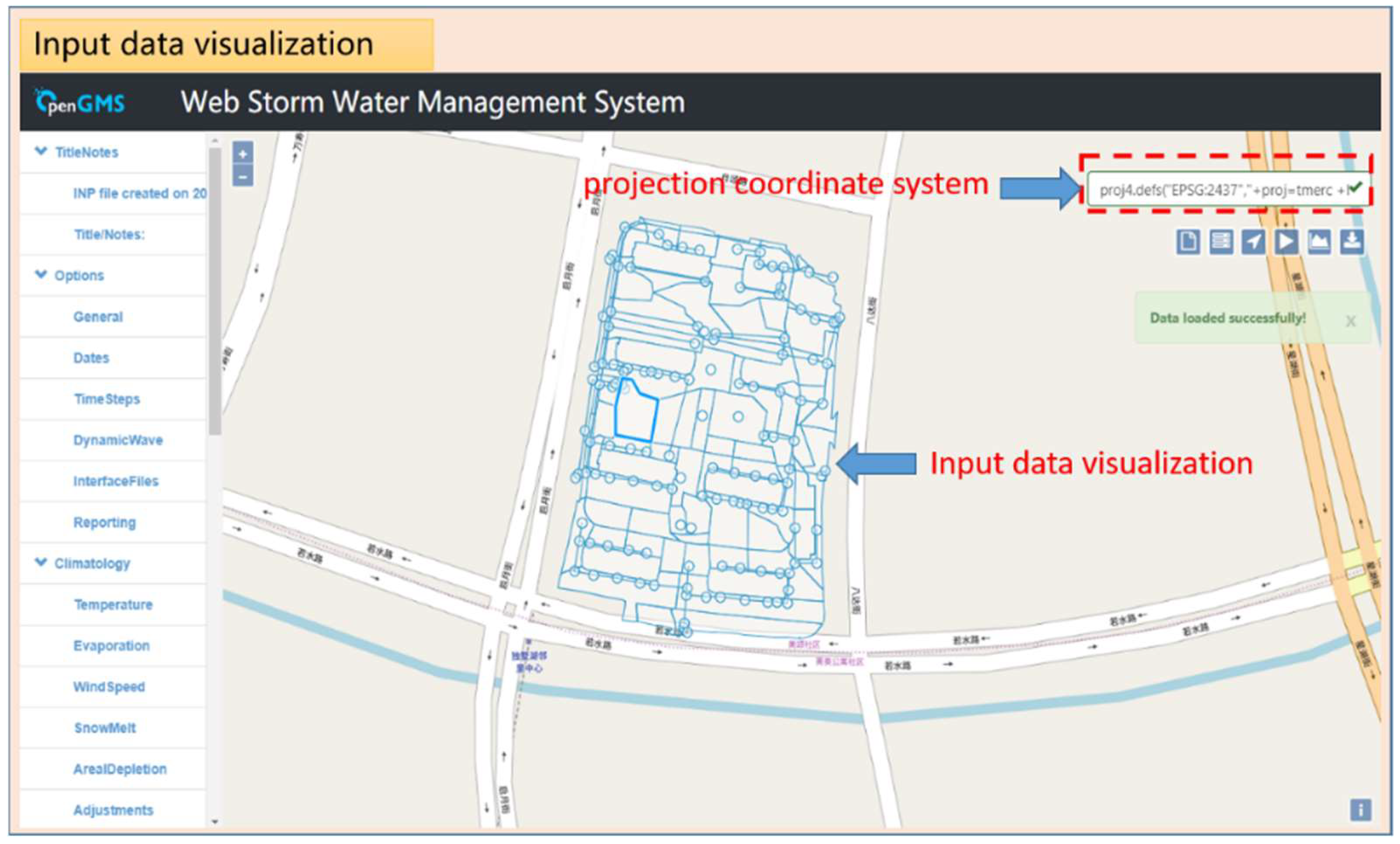Click the location arrow navigate icon
Viewport: 1400px width, 844px height.
point(1253,242)
